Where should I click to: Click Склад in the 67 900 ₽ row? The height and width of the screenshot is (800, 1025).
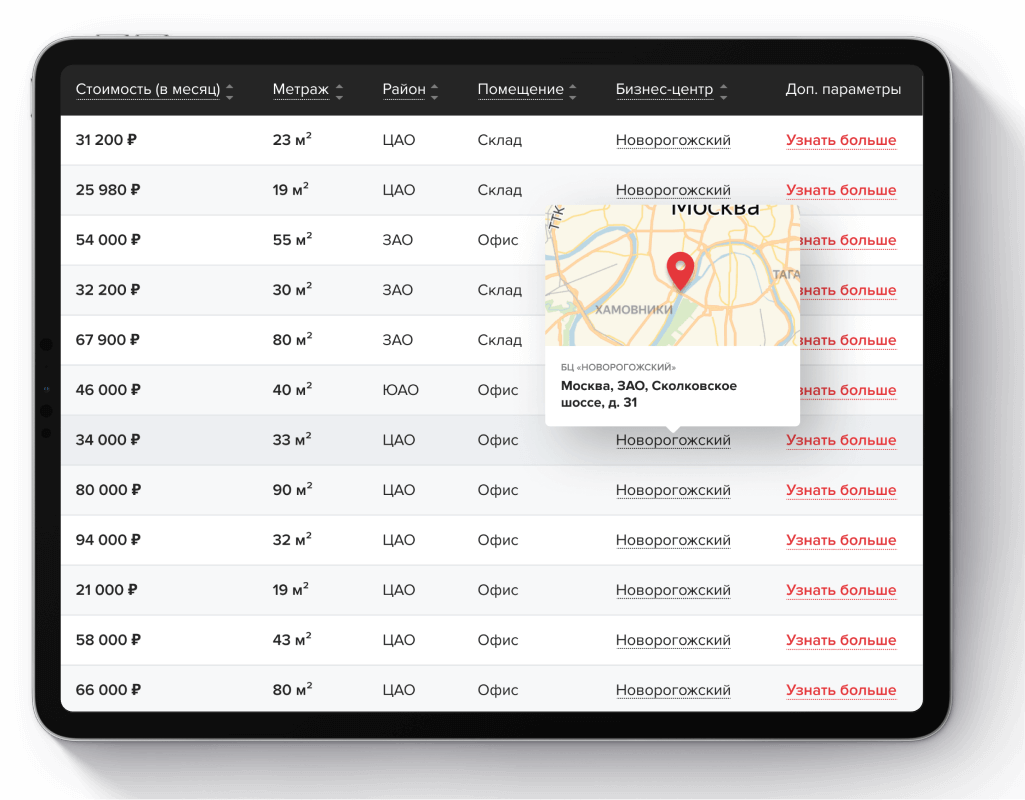click(x=499, y=340)
